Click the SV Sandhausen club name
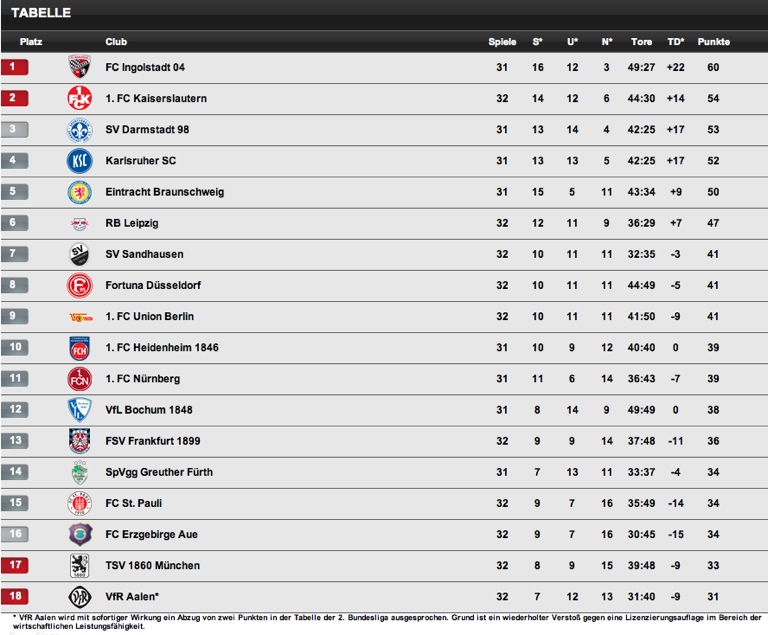This screenshot has height=635, width=768. 144,254
